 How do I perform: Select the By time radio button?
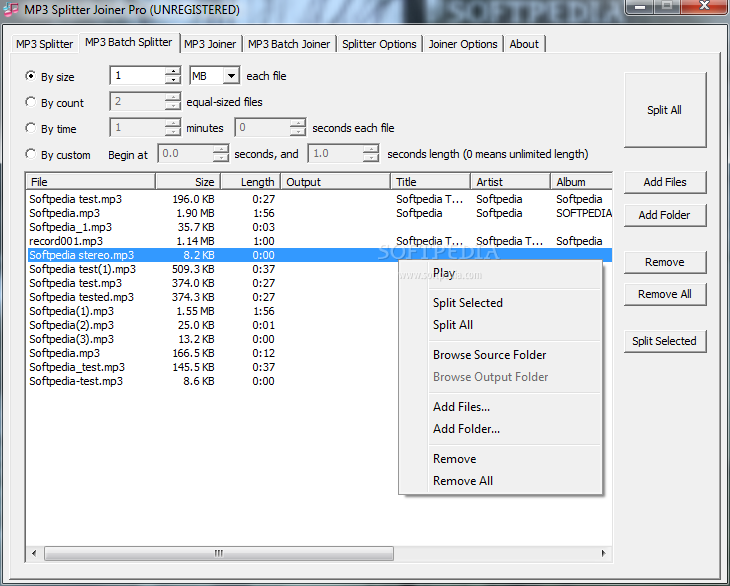31,128
